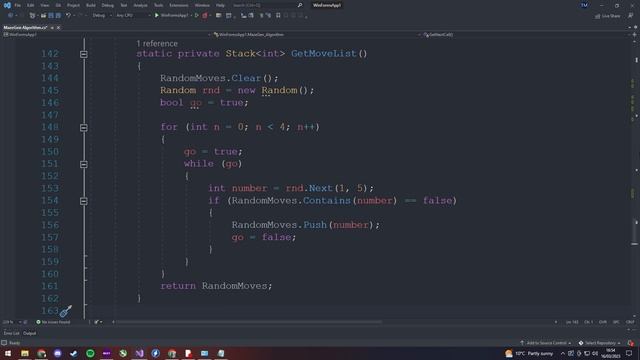Screen dimensions: 640x360
Task: Open the MazeGen_Algorithm class navigation dropdown
Action: [317, 35]
